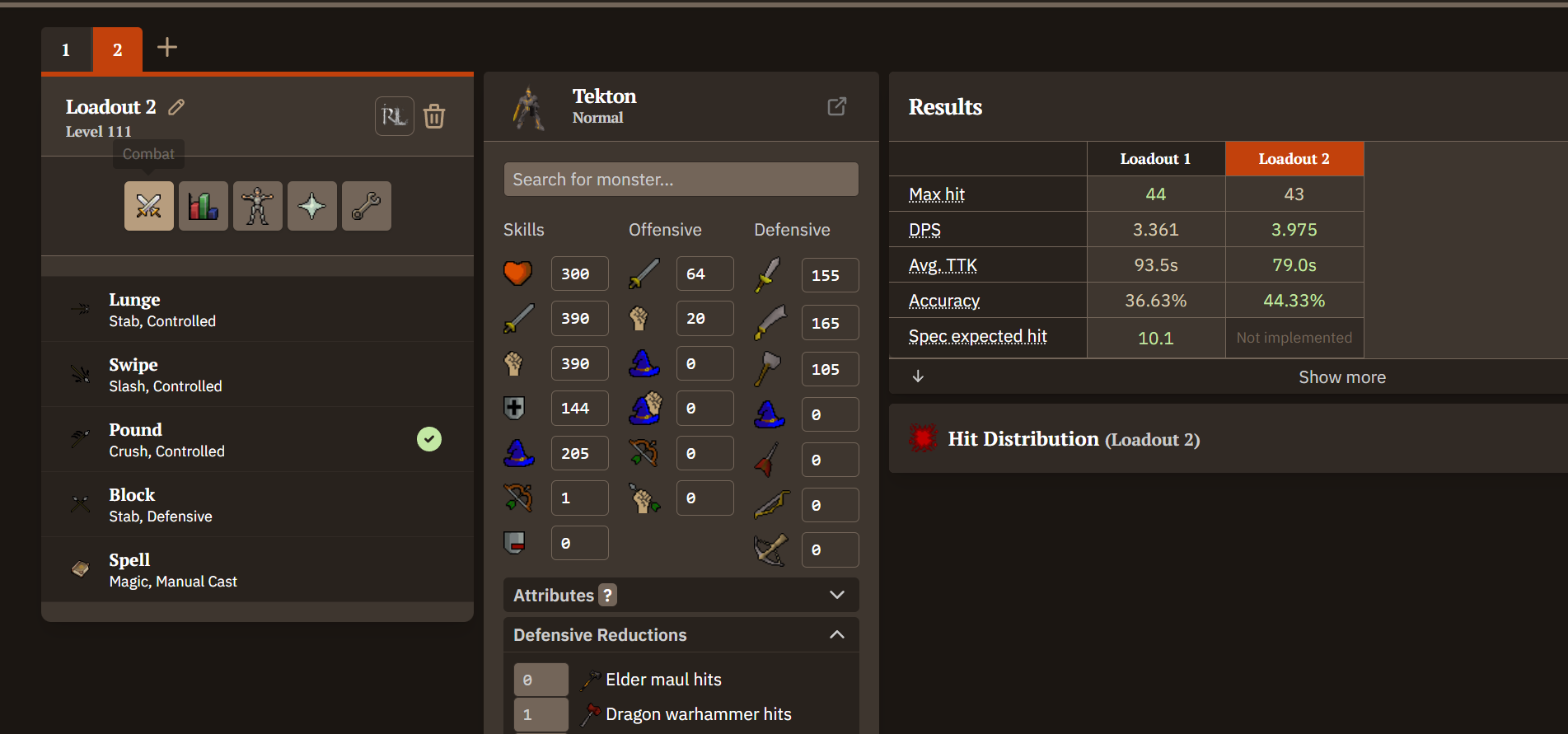Open Tekton wiki page external link icon
The width and height of the screenshot is (1568, 734).
837,106
